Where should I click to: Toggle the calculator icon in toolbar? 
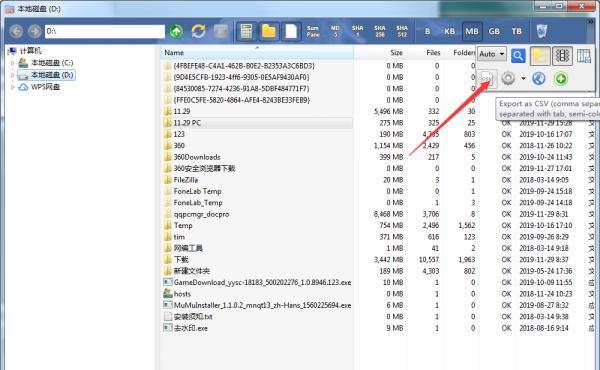(246, 31)
